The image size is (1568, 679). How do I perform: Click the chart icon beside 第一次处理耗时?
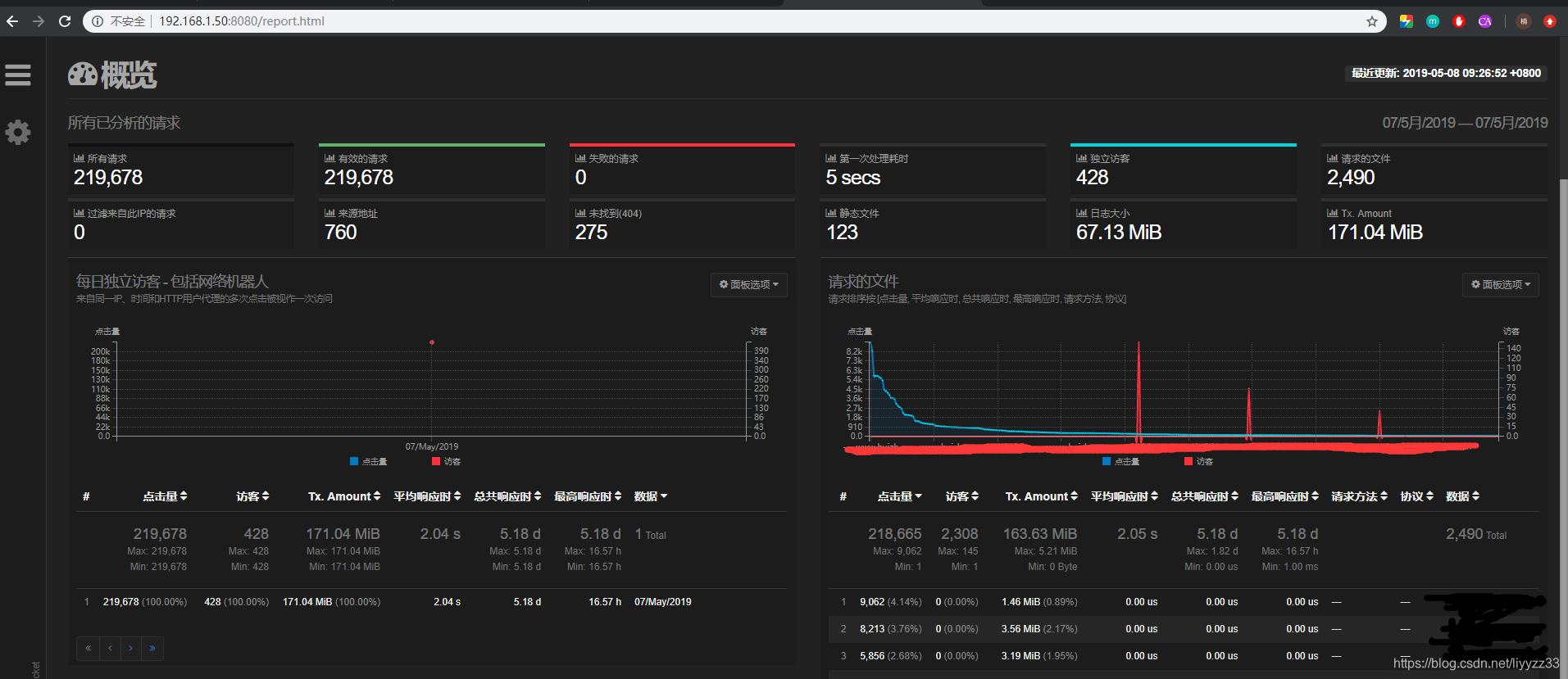coord(831,158)
